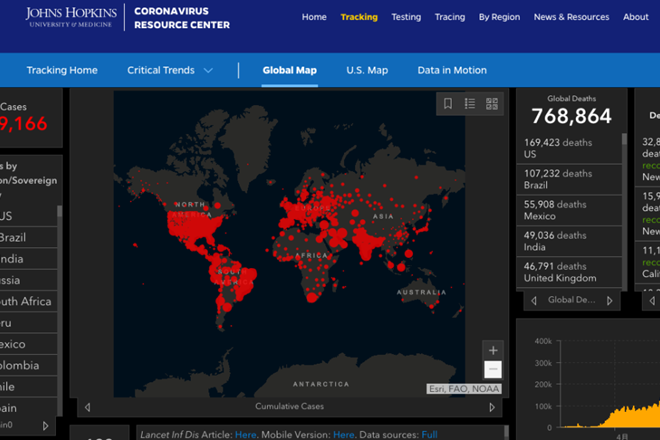This screenshot has height=440, width=660.
Task: Click the 49,036 deaths India entry
Action: (569, 241)
